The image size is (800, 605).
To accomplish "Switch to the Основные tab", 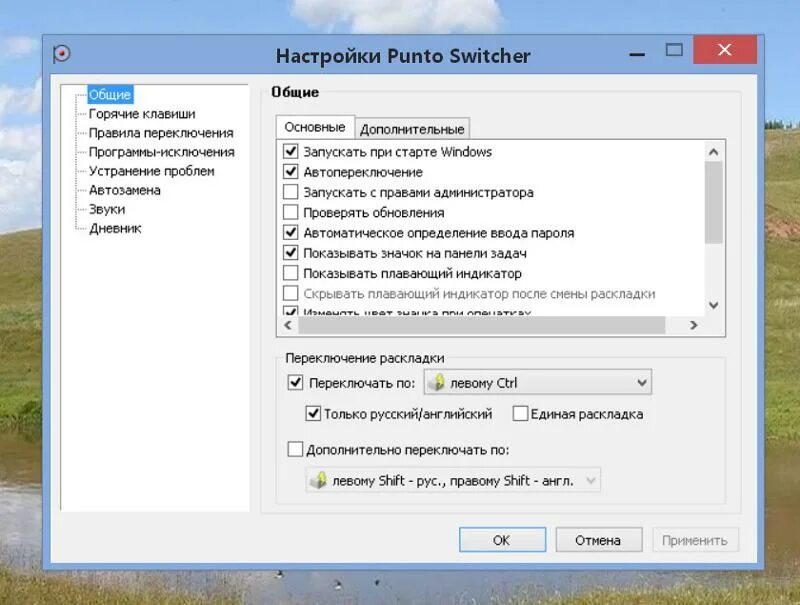I will coord(315,127).
